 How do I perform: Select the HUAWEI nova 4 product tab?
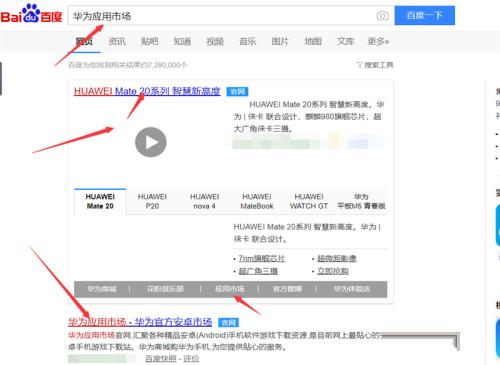click(204, 201)
